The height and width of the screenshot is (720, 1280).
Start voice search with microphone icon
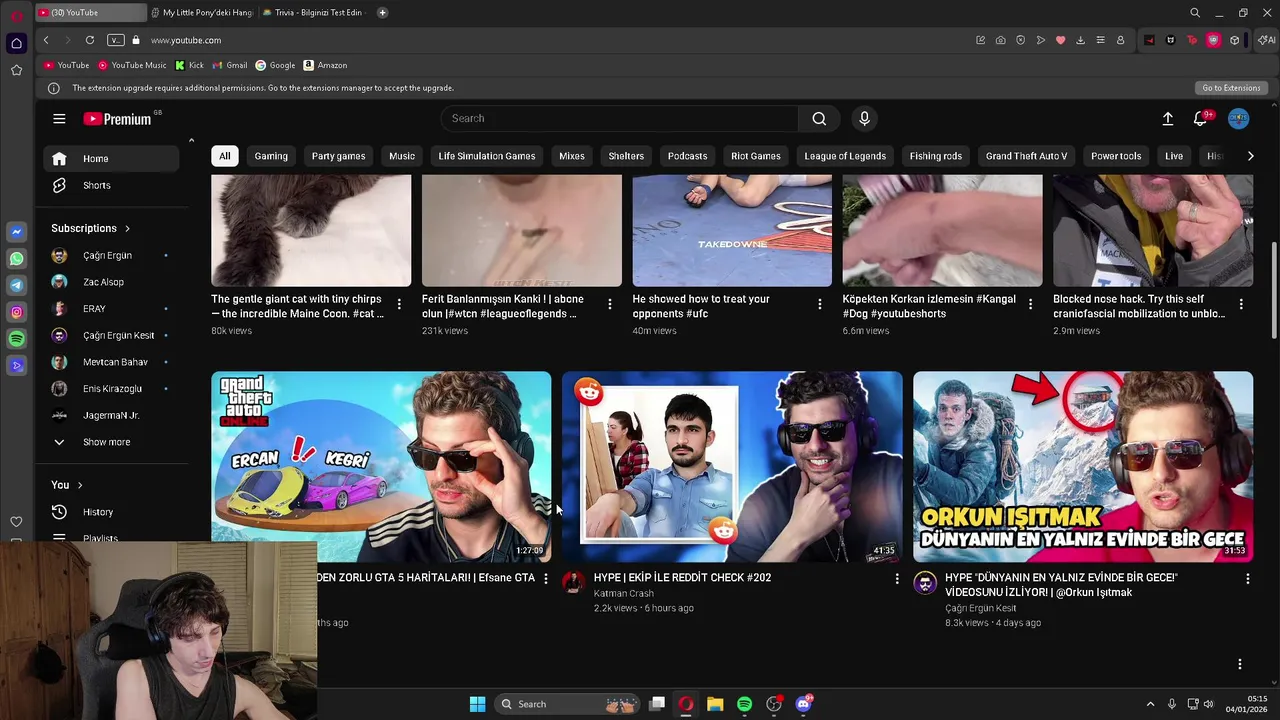pos(865,118)
